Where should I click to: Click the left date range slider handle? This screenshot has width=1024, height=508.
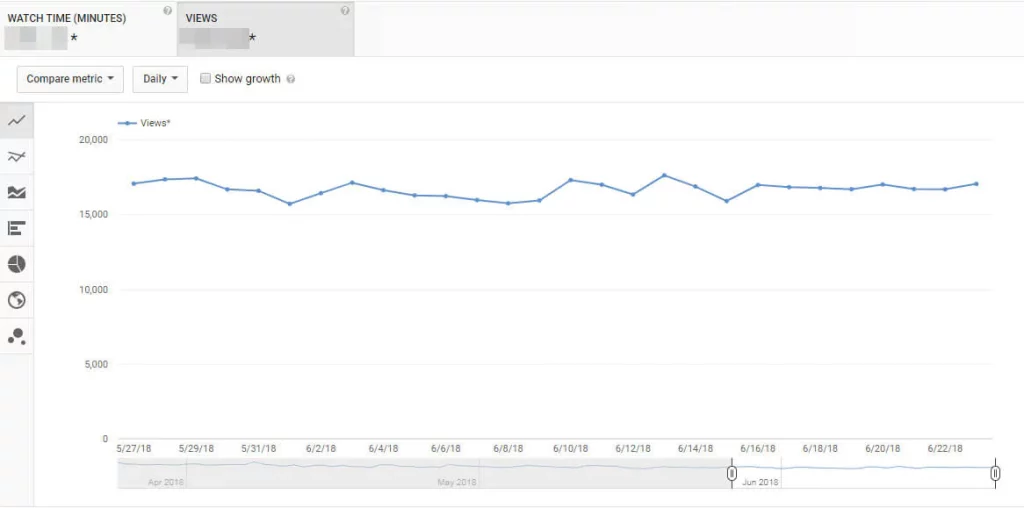[732, 473]
